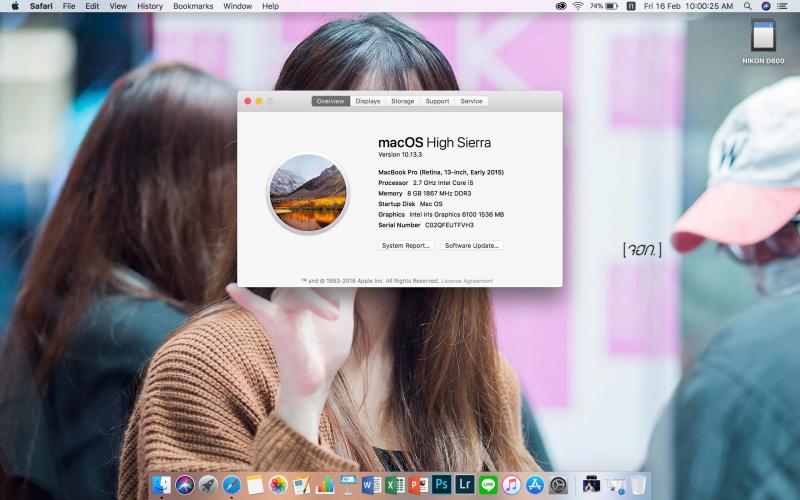The image size is (800, 500).
Task: Select the Overview tab
Action: pyautogui.click(x=331, y=101)
